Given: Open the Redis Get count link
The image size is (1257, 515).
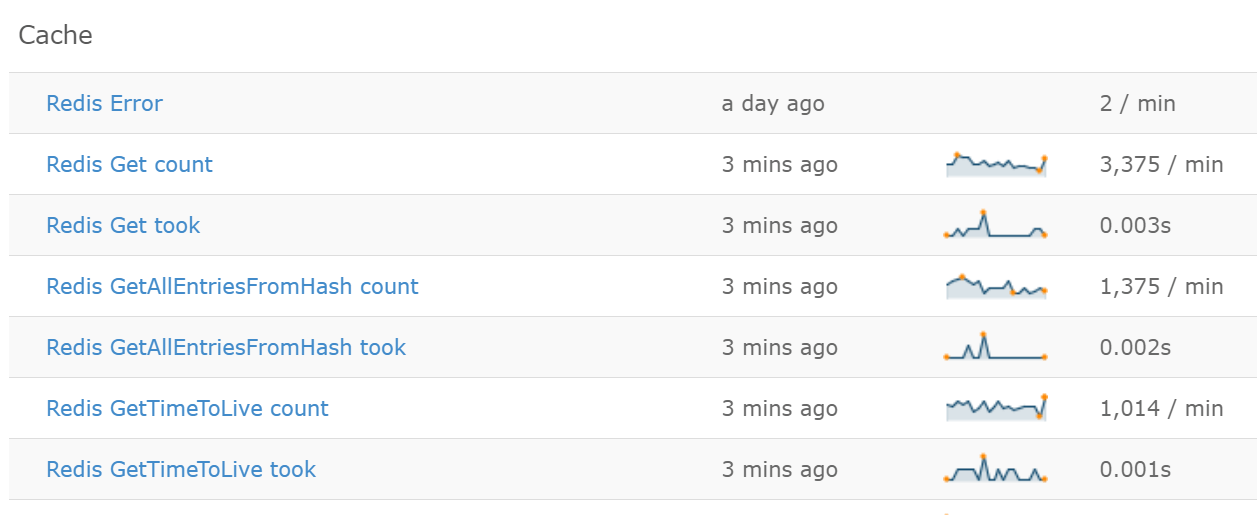Looking at the screenshot, I should tap(129, 164).
